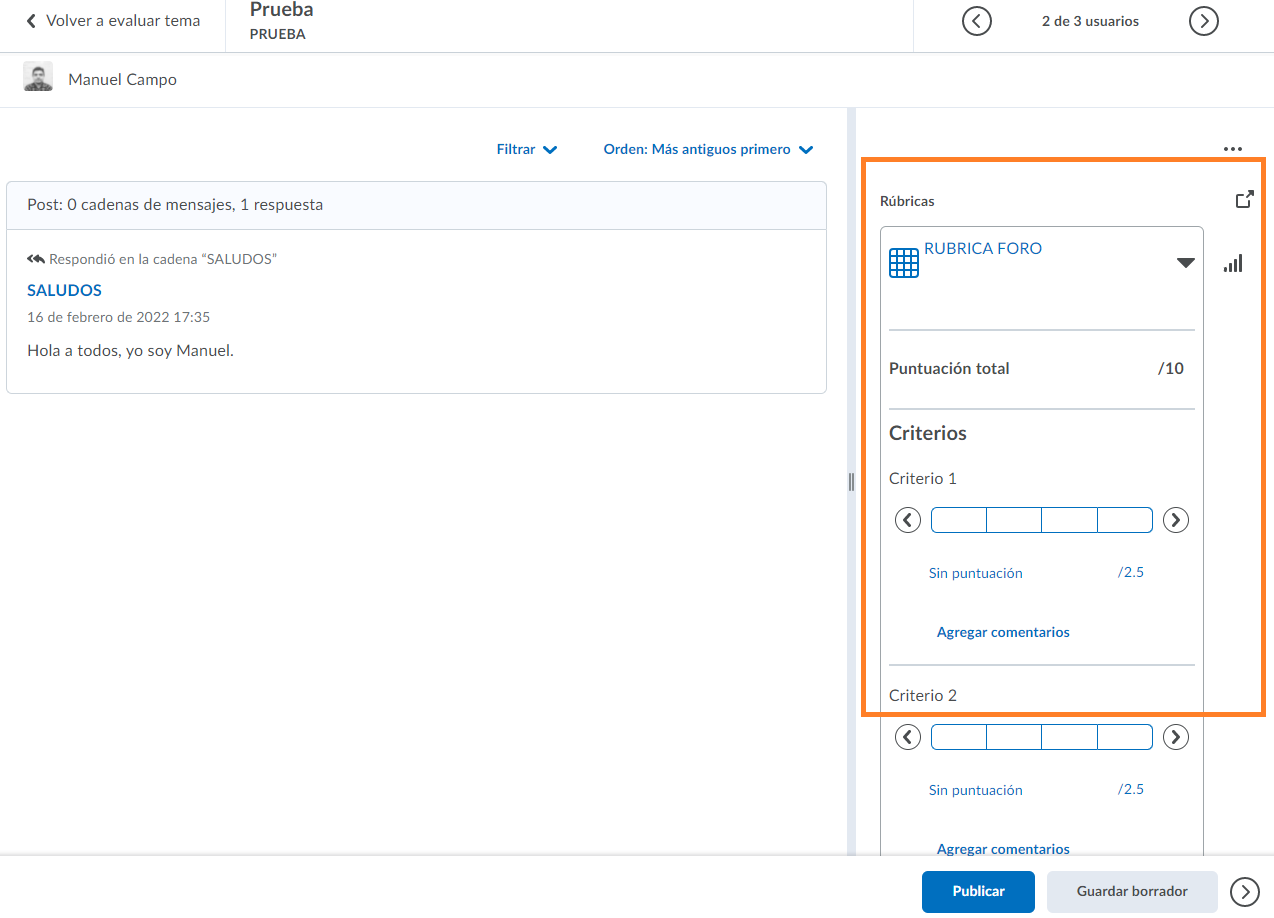The width and height of the screenshot is (1274, 918).
Task: Click the Post summary header text
Action: coord(175,204)
